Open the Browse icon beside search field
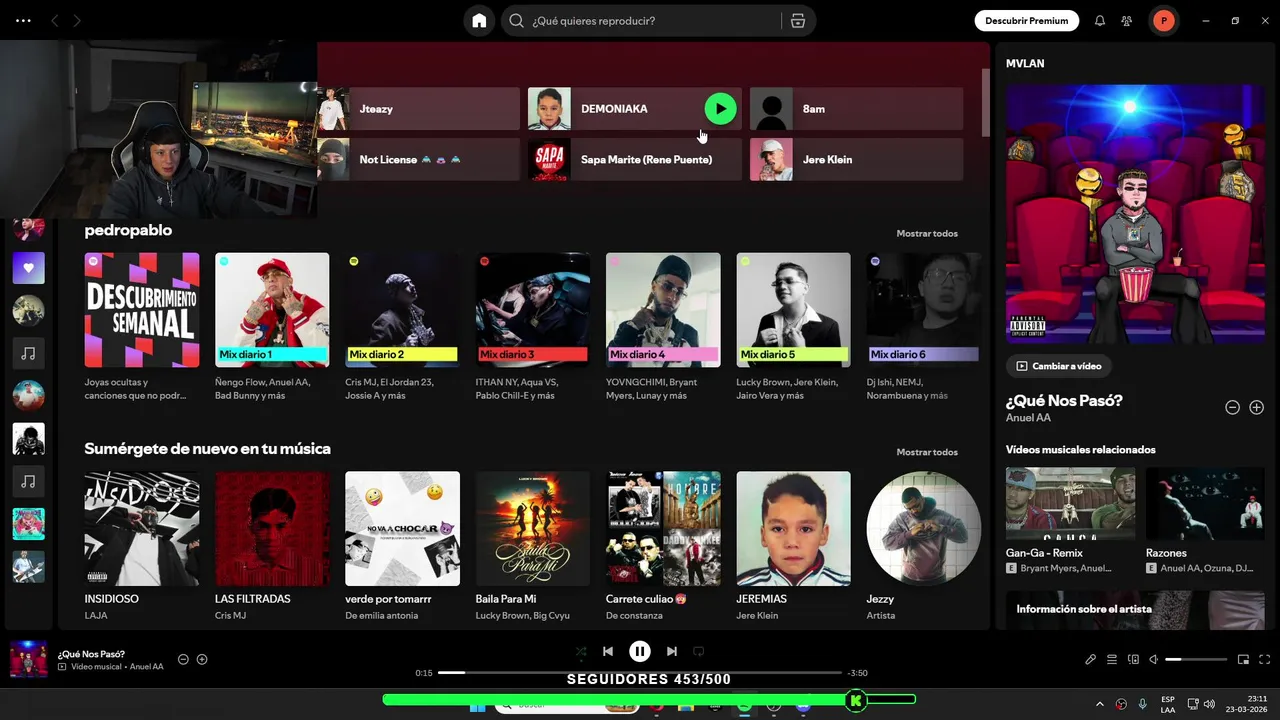 (797, 21)
